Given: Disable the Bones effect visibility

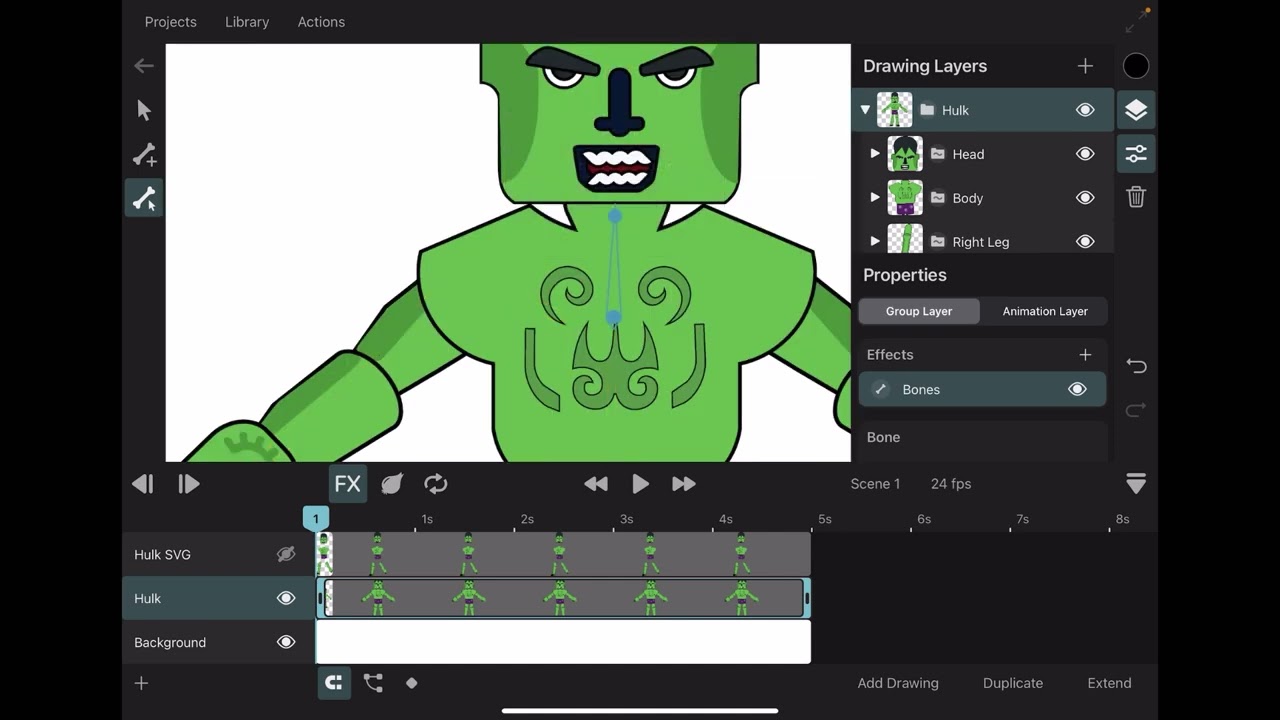Looking at the screenshot, I should pyautogui.click(x=1077, y=390).
